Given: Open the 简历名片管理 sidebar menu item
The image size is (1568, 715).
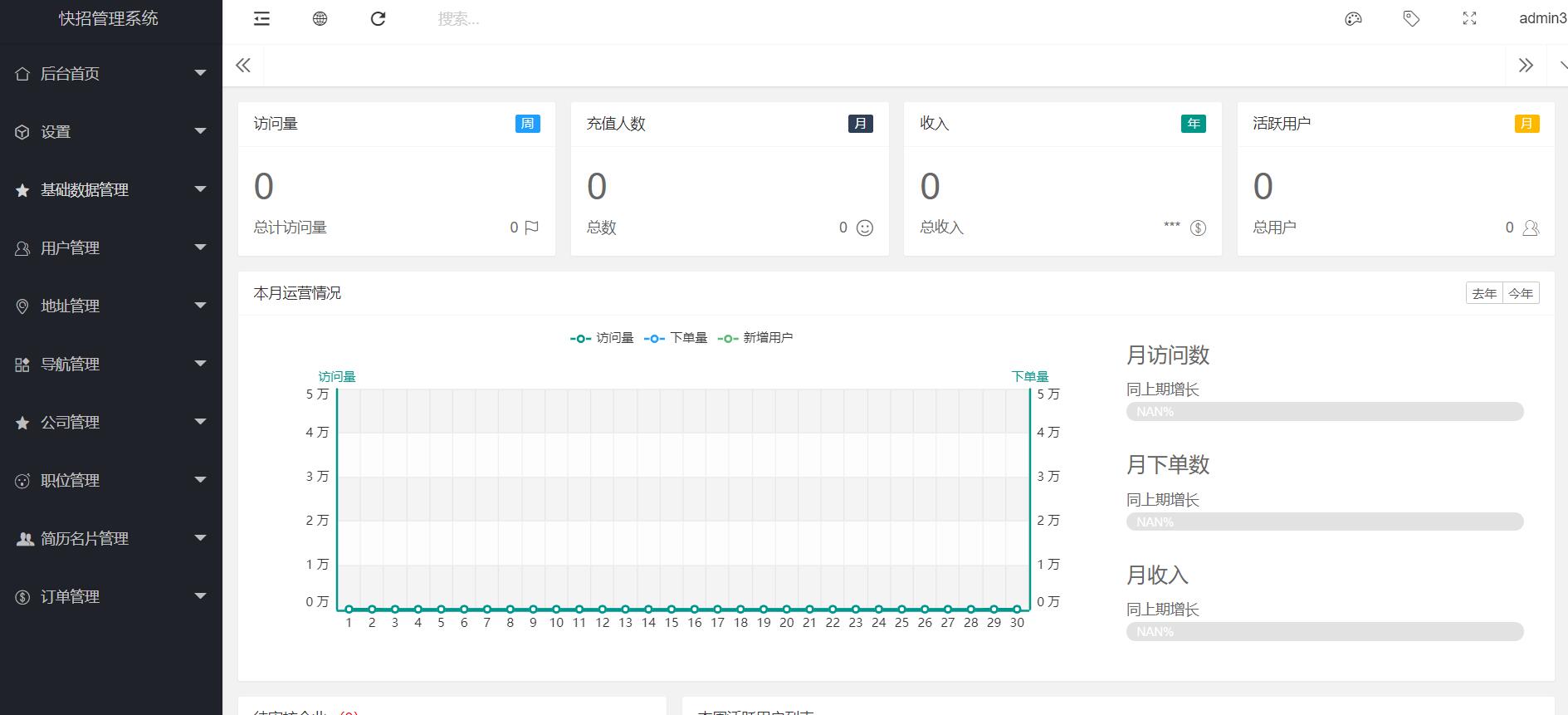Looking at the screenshot, I should pyautogui.click(x=111, y=539).
